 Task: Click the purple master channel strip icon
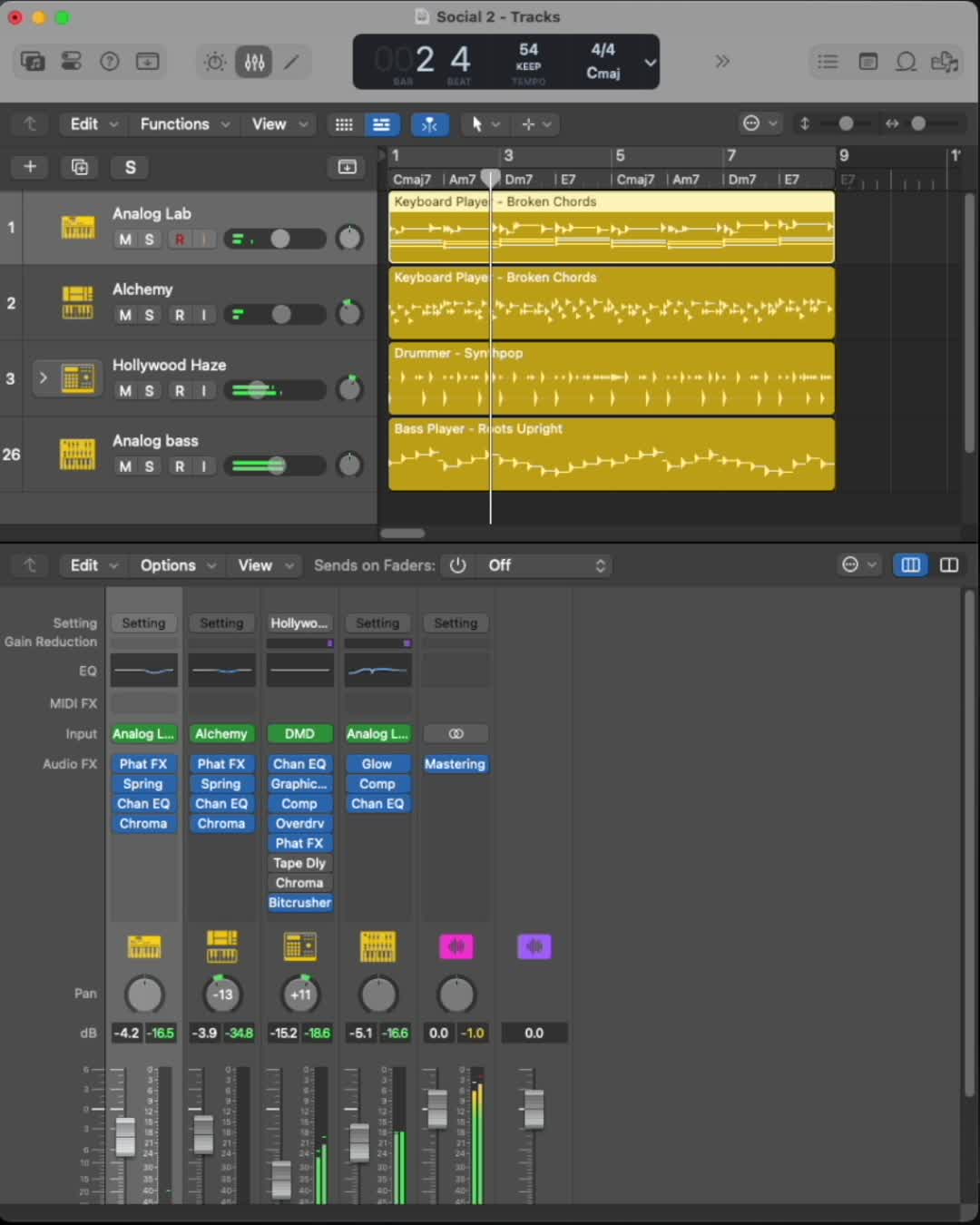(x=534, y=946)
